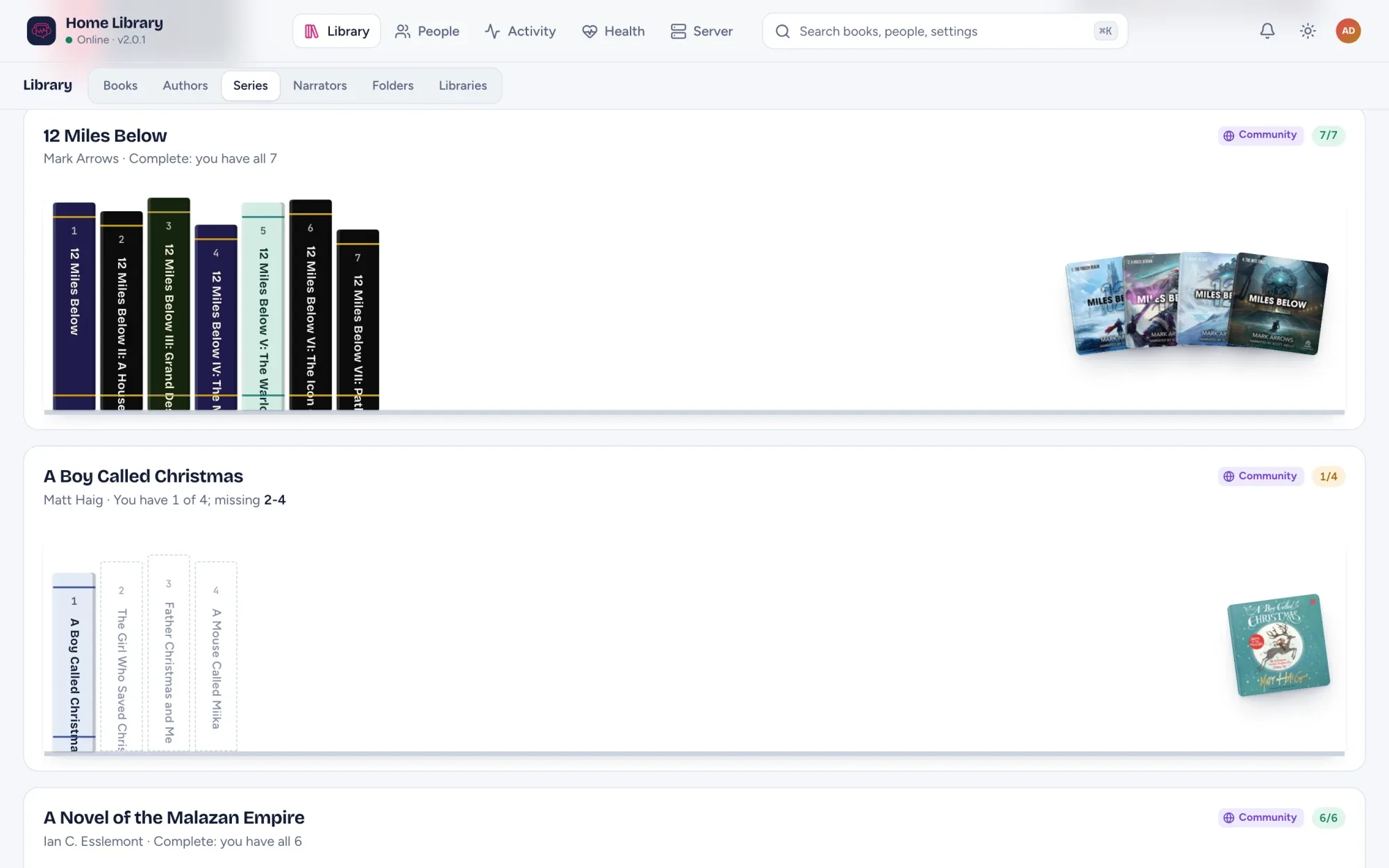The width and height of the screenshot is (1389, 868).
Task: Click the Home Library app logo icon
Action: tap(41, 31)
